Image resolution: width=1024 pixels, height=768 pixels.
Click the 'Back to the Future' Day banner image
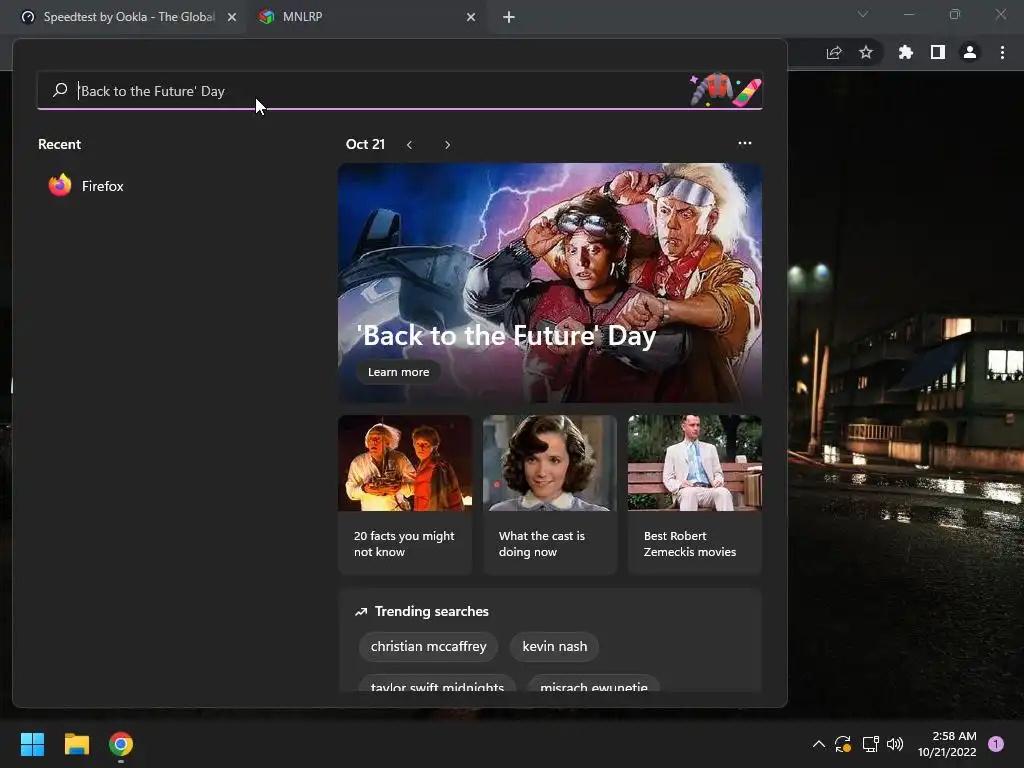click(550, 283)
